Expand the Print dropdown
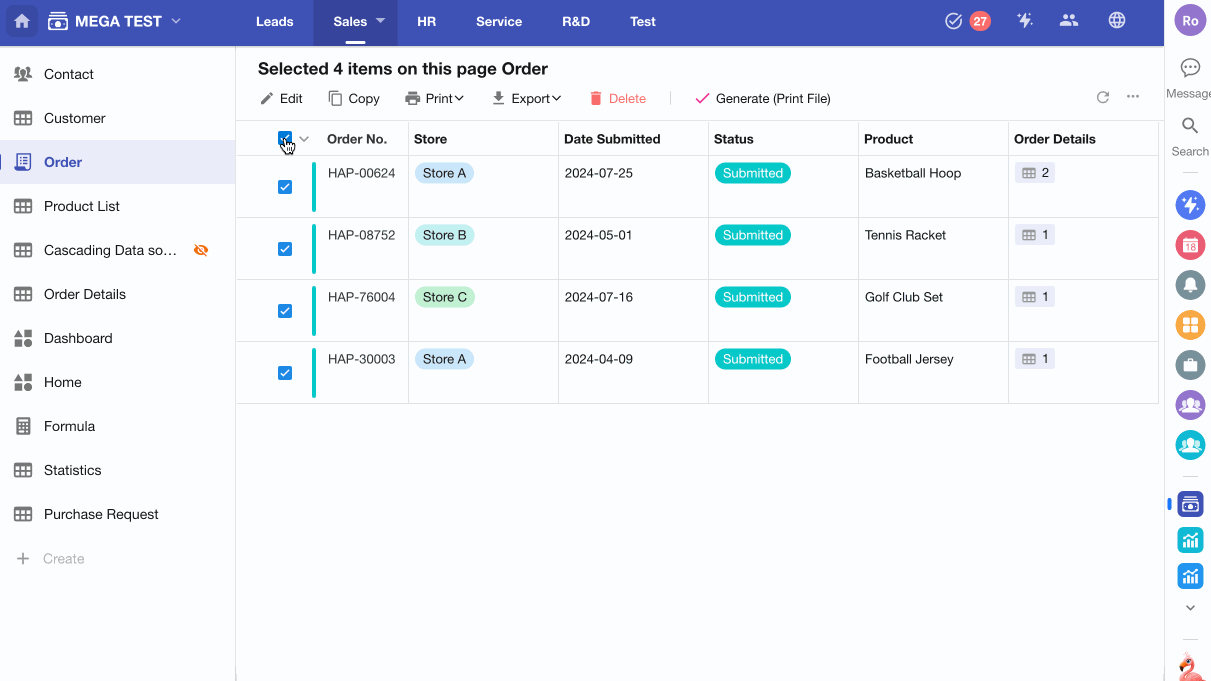The width and height of the screenshot is (1211, 681). [x=435, y=98]
